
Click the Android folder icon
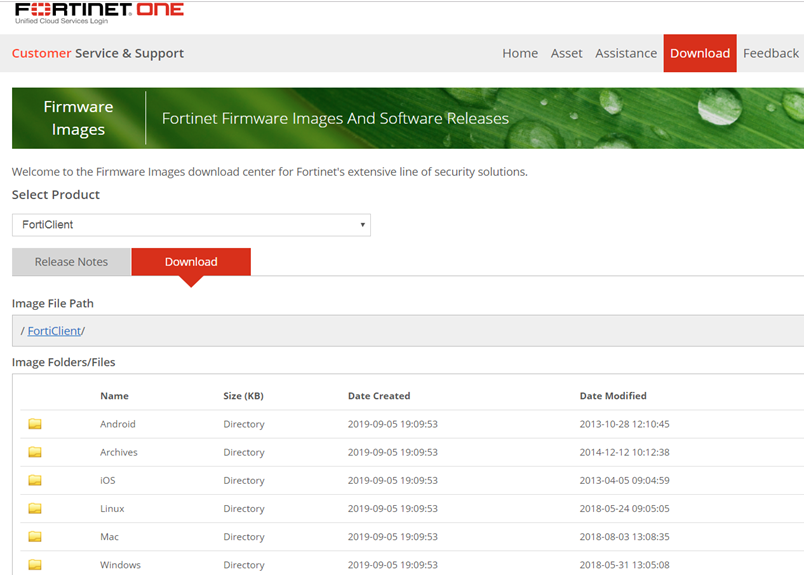(x=35, y=424)
